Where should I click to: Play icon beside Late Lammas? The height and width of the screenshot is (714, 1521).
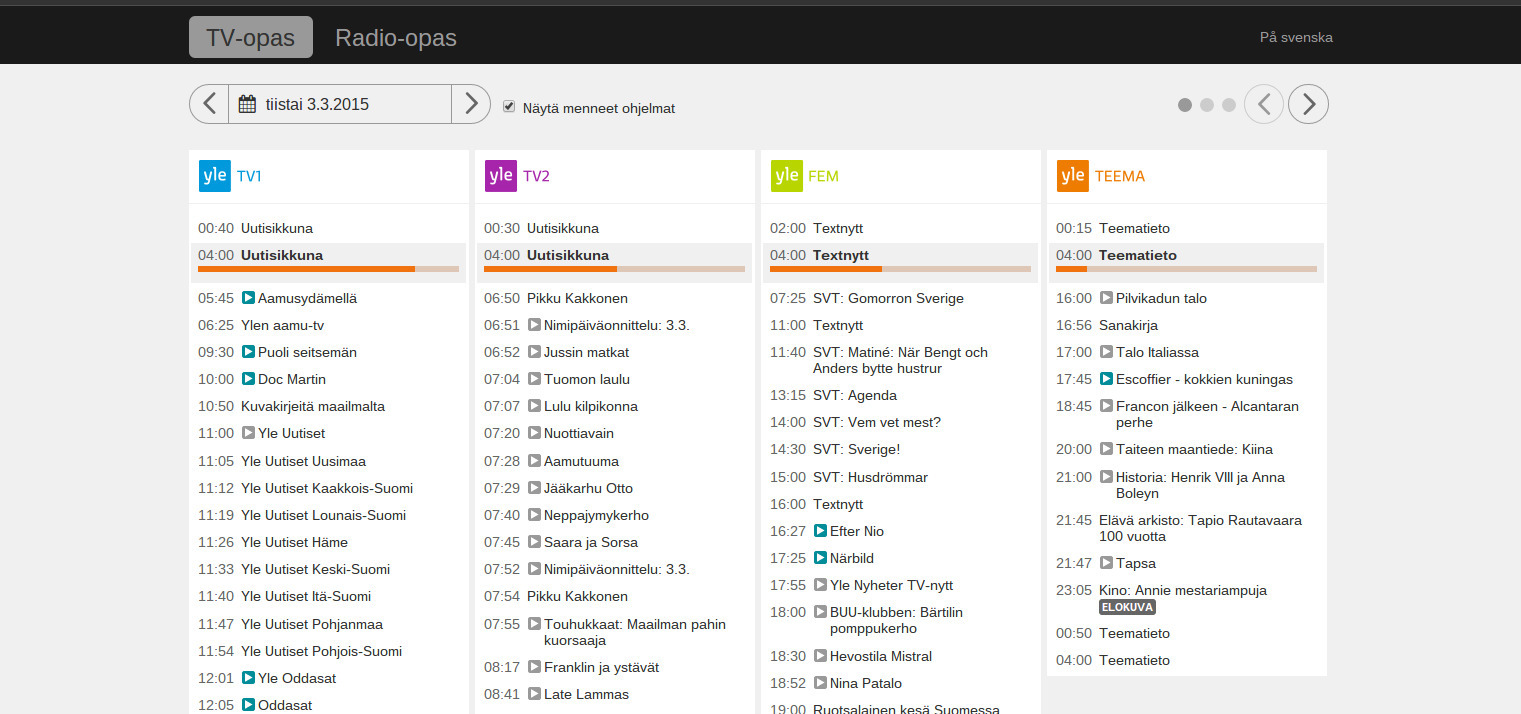[x=534, y=694]
